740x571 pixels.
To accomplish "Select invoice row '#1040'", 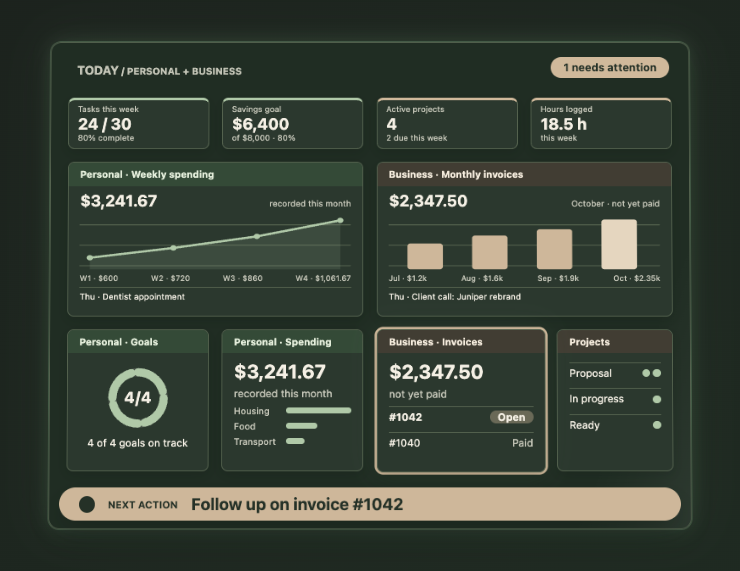I will click(x=461, y=443).
